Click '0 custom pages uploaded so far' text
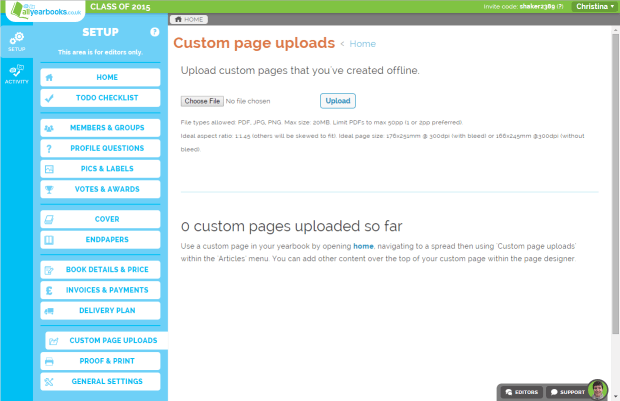Image resolution: width=620 pixels, height=401 pixels. pos(291,227)
